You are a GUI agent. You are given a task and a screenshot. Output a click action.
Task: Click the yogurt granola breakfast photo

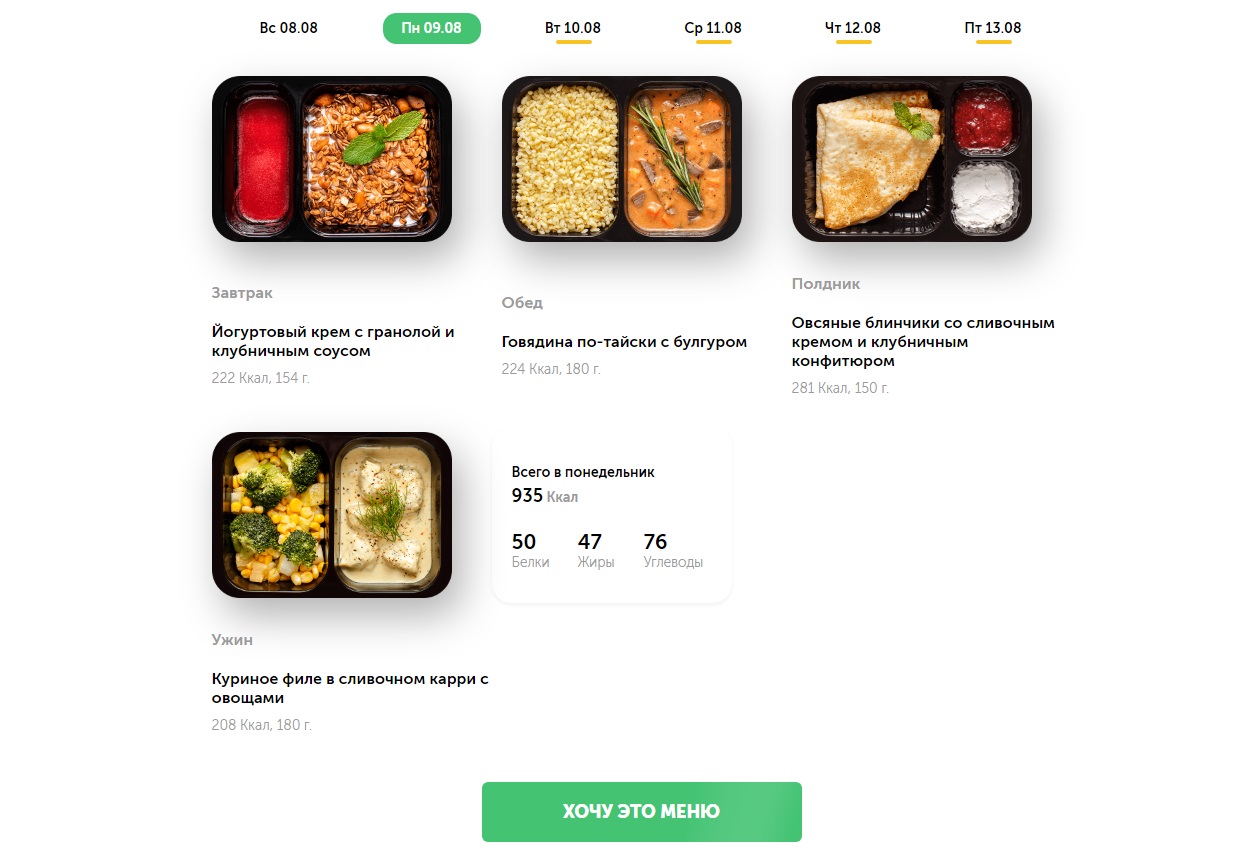[332, 159]
